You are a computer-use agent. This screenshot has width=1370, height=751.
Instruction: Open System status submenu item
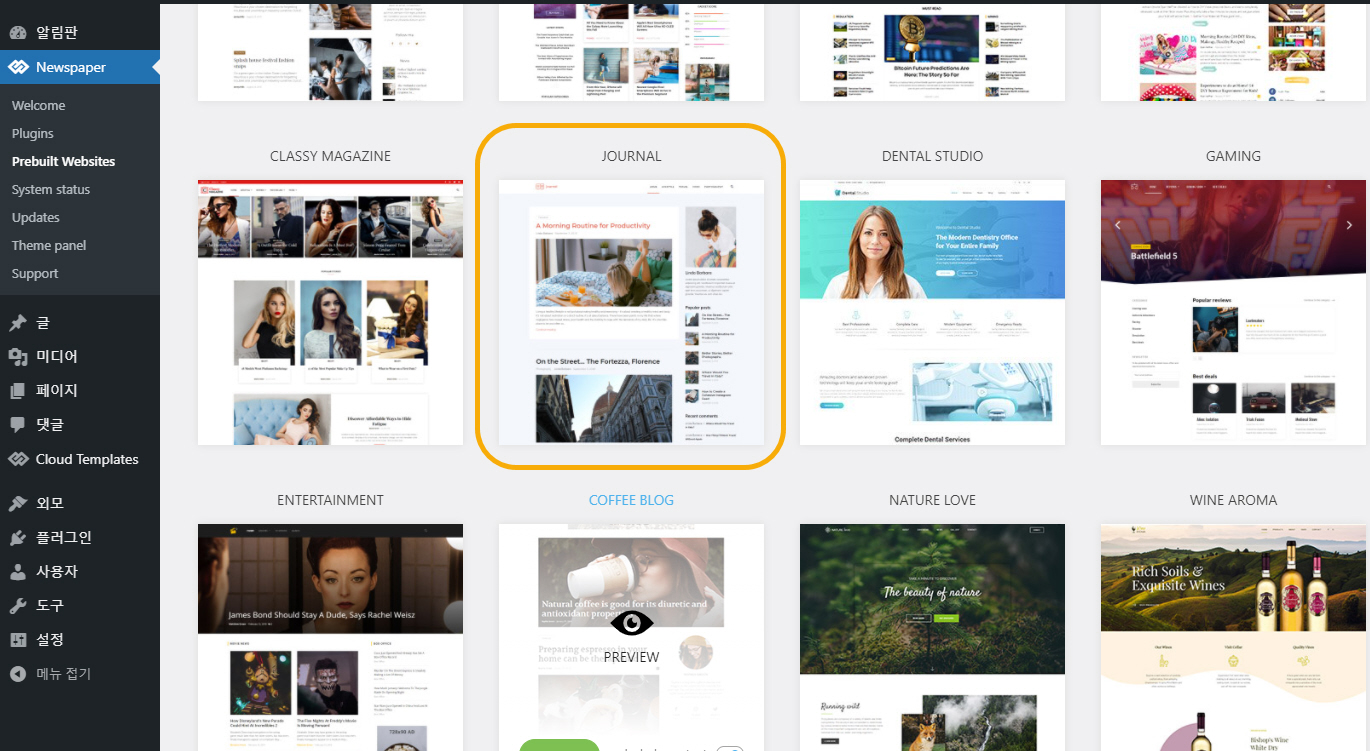tap(51, 190)
